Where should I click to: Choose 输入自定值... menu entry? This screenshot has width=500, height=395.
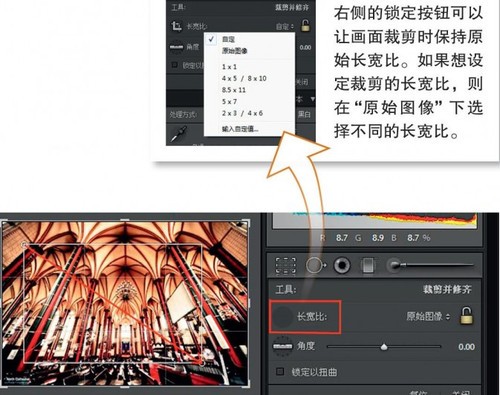[x=240, y=129]
